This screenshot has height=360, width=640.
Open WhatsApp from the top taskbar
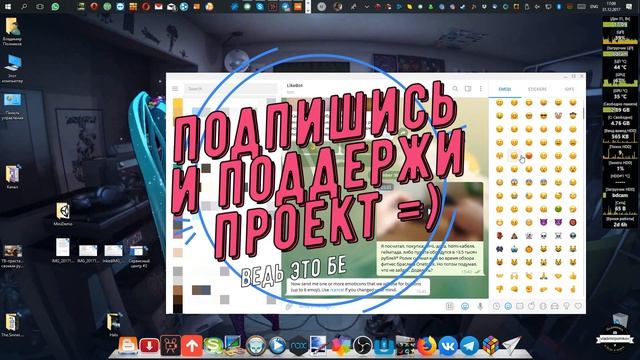(55, 6)
